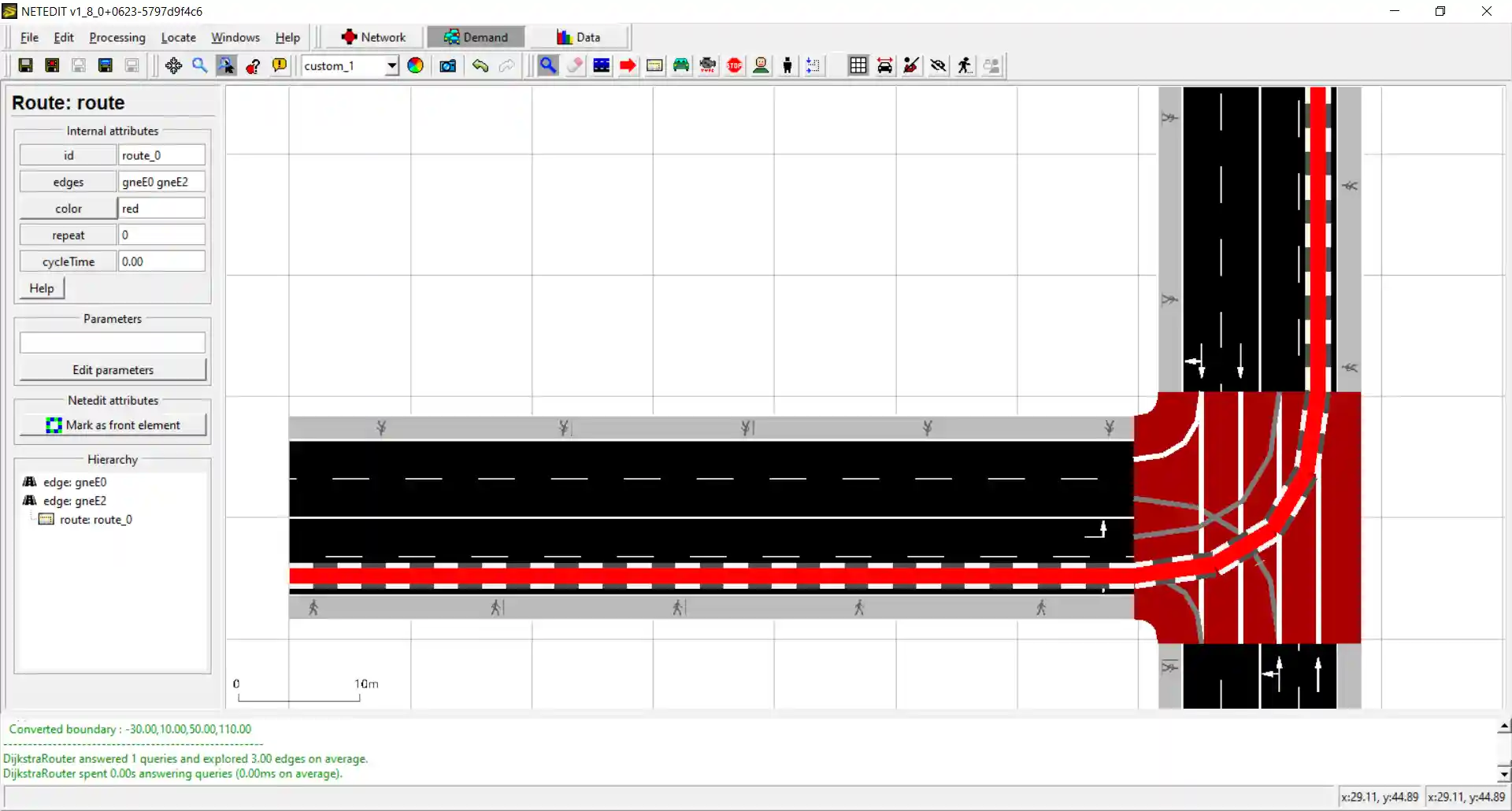The width and height of the screenshot is (1512, 811).
Task: Open color wheel view settings
Action: click(x=415, y=66)
